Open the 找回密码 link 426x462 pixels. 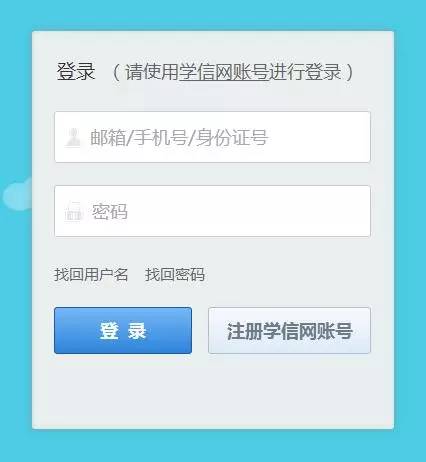click(x=175, y=275)
